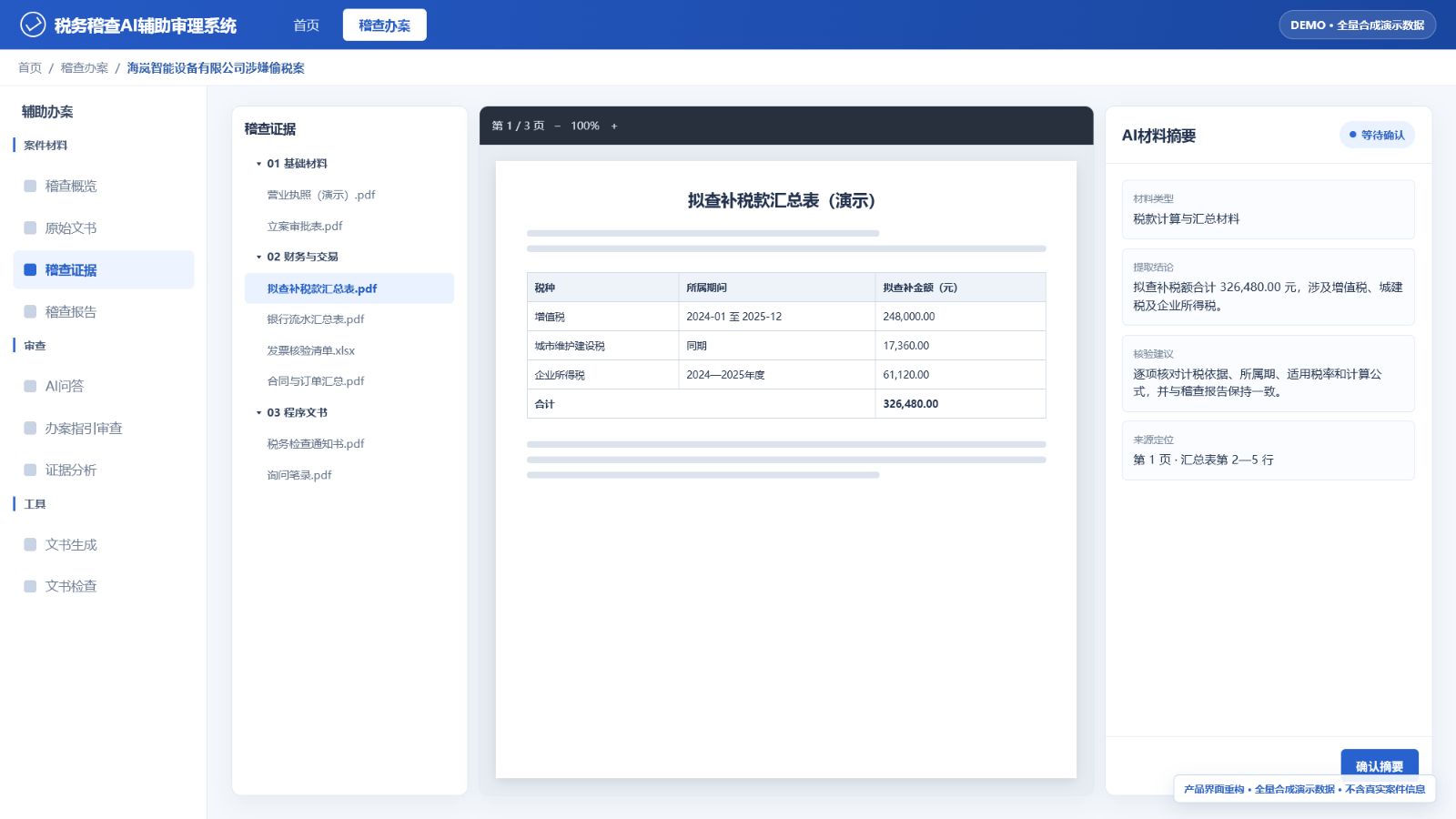The height and width of the screenshot is (819, 1456).
Task: Select the 原始文书 sidebar icon
Action: pyautogui.click(x=30, y=227)
